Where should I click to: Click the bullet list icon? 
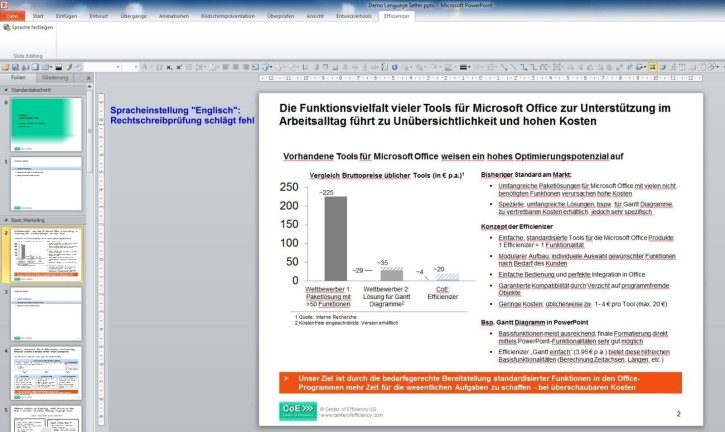pyautogui.click(x=189, y=67)
